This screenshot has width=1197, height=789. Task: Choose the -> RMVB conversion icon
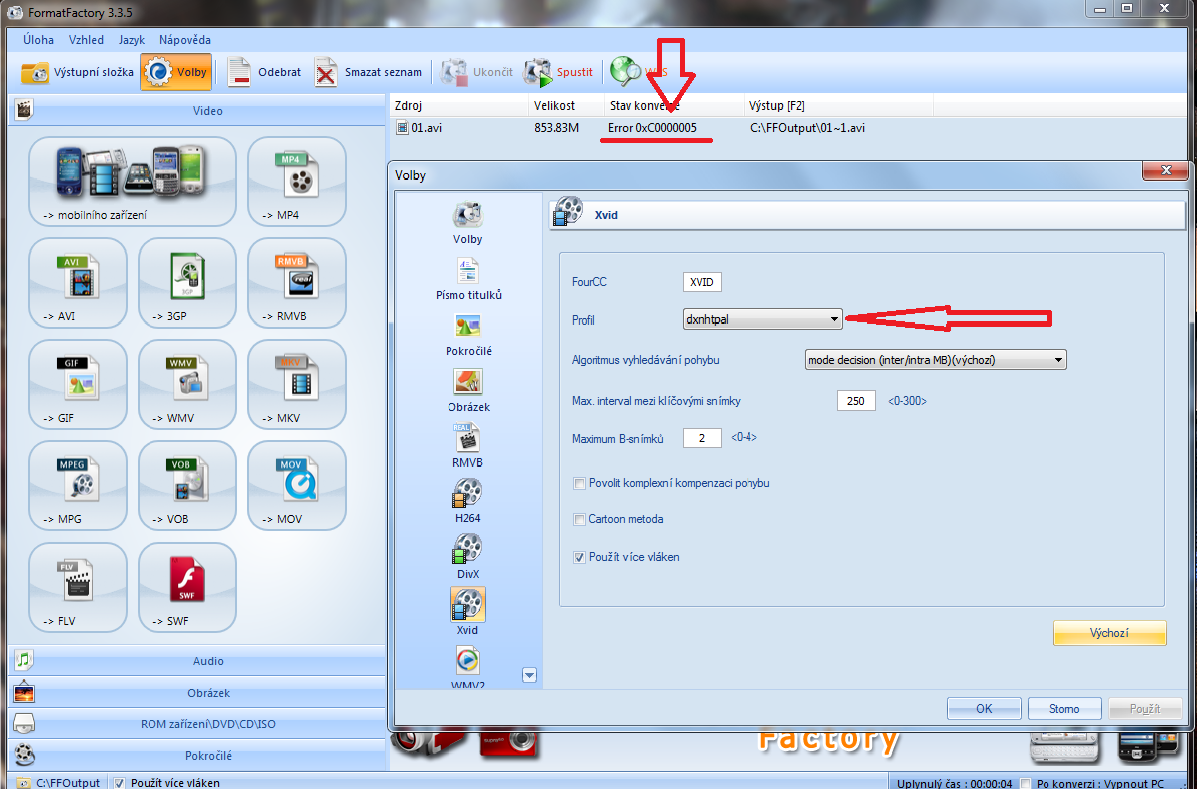(297, 283)
